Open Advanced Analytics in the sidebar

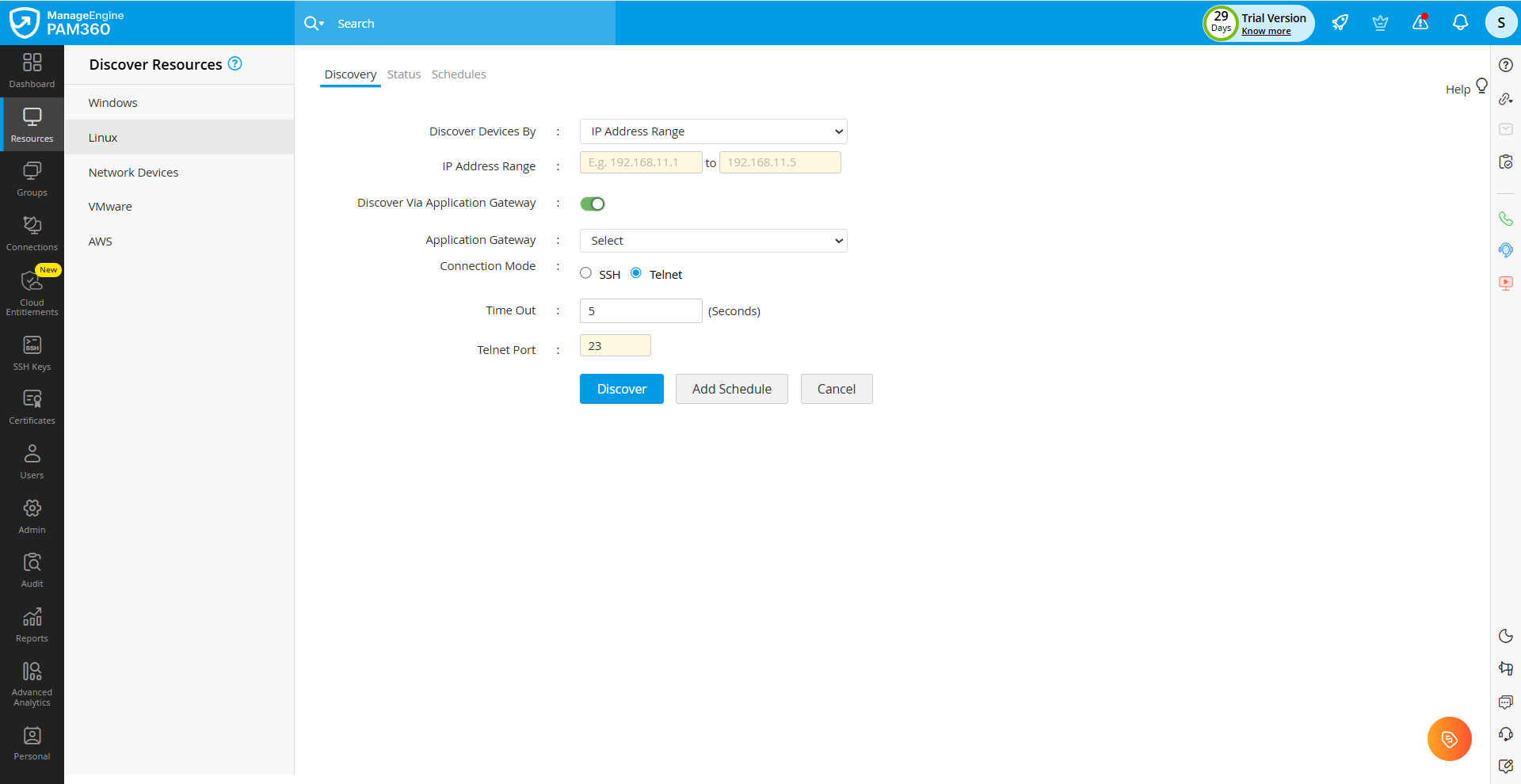point(32,684)
